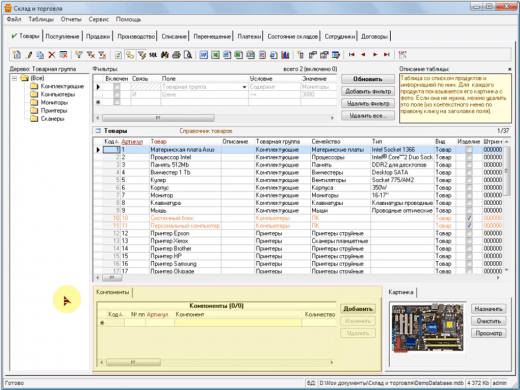Viewport: 520px width, 390px height.
Task: Open print preview with magnifier page icon
Action: (x=188, y=55)
